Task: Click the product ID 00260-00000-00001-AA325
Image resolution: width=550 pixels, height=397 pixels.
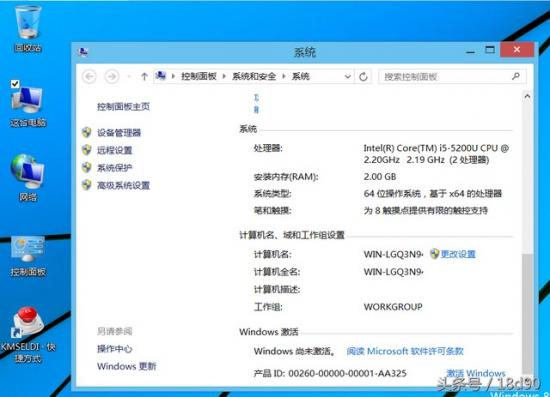Action: [347, 374]
